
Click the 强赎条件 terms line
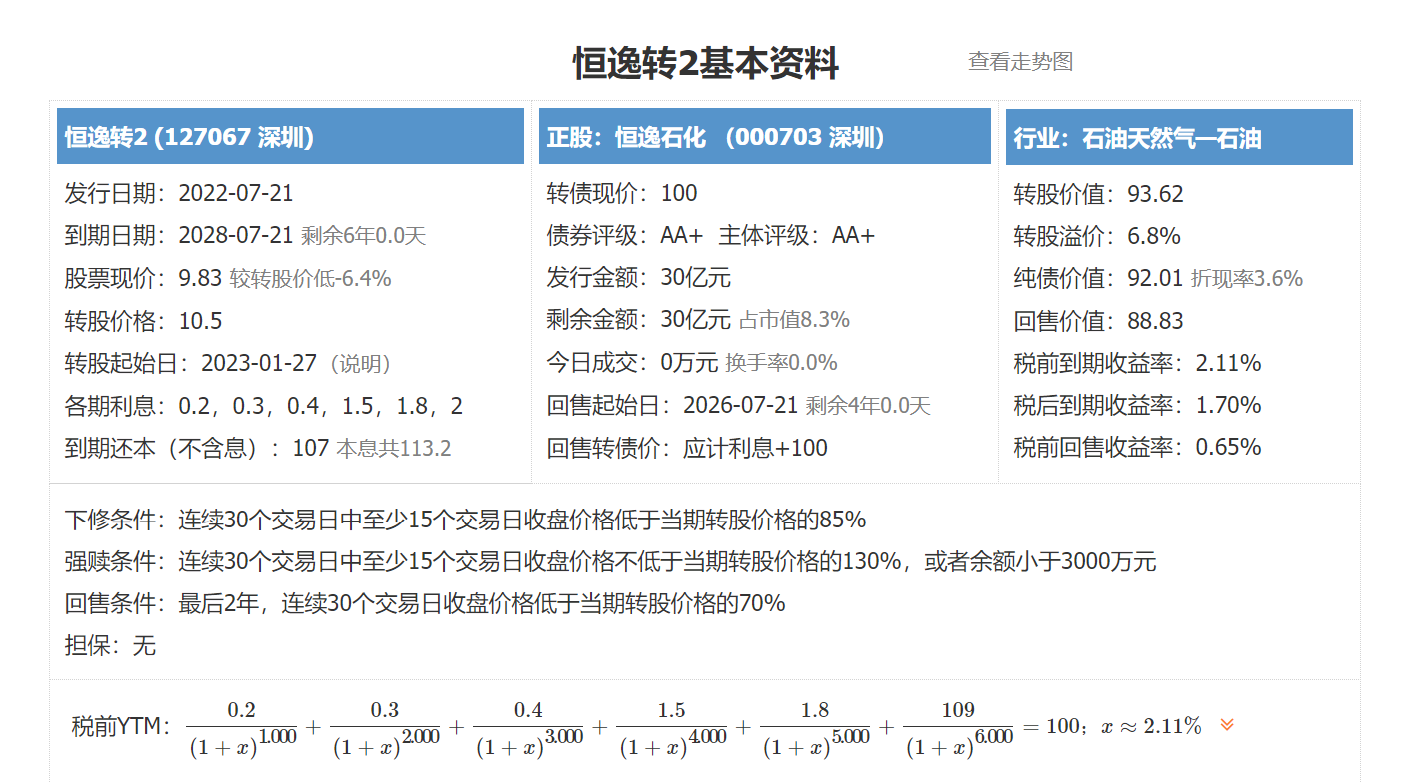(611, 562)
